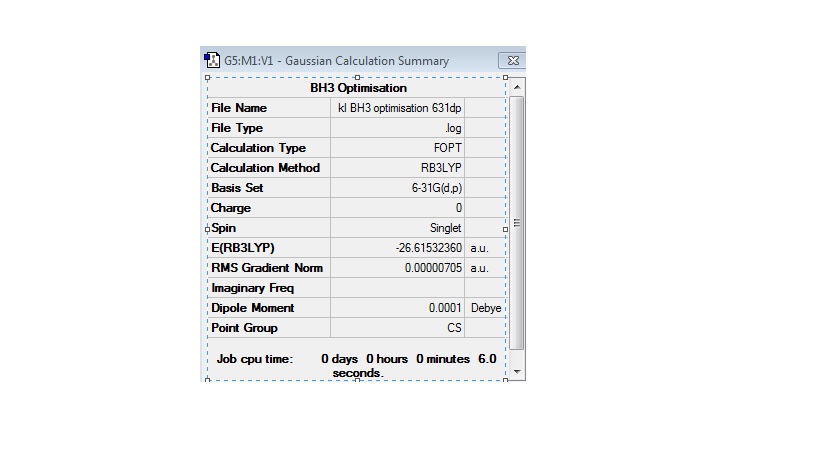The height and width of the screenshot is (460, 819).
Task: Click the Calculation Type label
Action: [x=258, y=148]
